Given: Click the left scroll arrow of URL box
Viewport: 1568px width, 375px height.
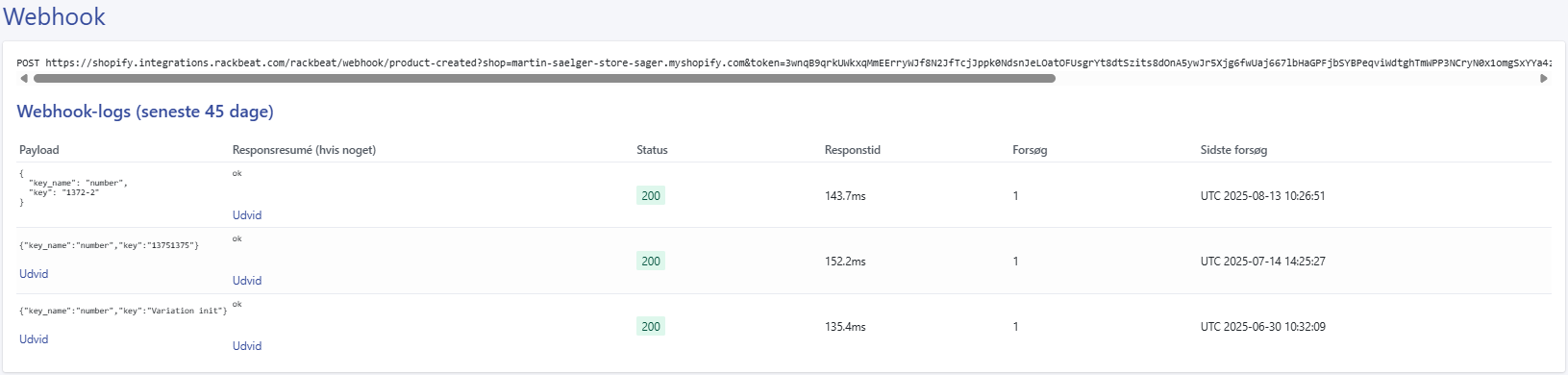Looking at the screenshot, I should coord(23,79).
